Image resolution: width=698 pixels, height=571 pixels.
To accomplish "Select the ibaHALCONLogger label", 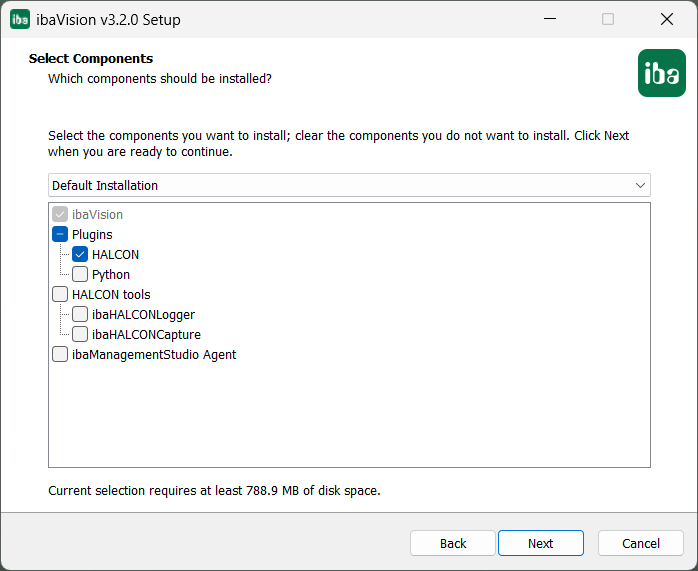I will [x=143, y=315].
